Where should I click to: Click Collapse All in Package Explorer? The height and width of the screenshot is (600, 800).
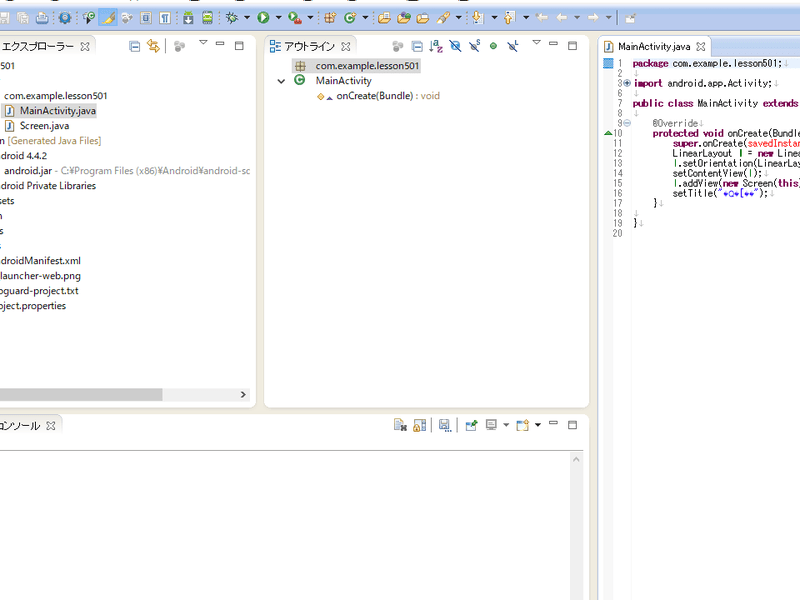point(135,46)
